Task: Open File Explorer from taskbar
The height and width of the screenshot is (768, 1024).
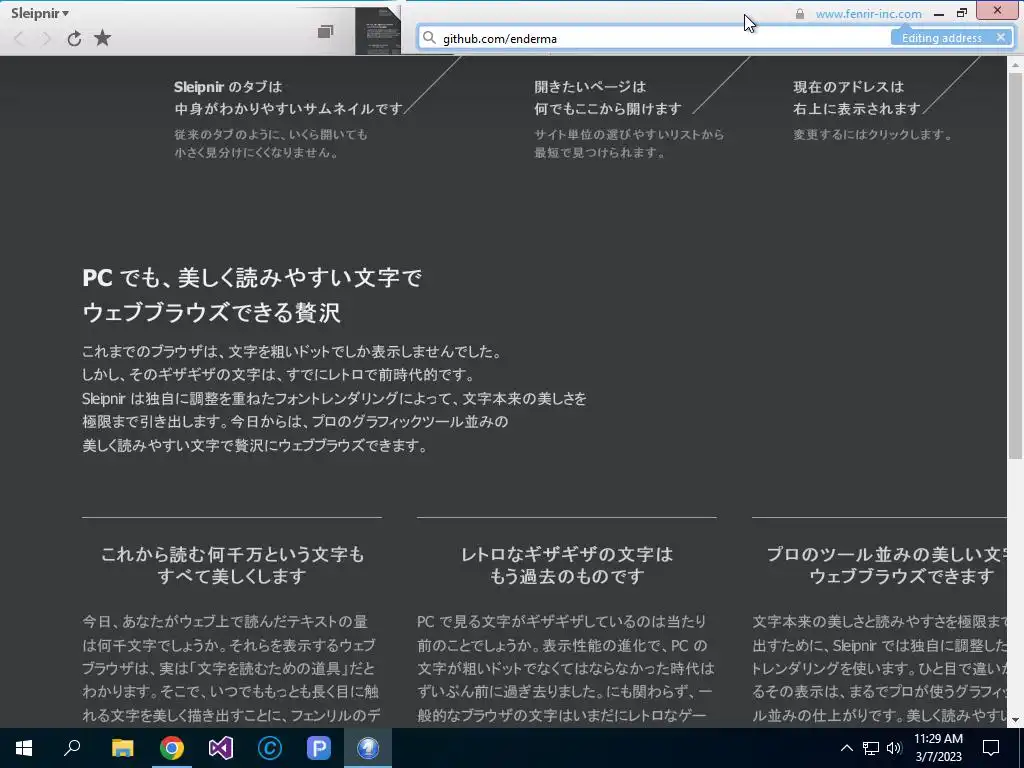Action: tap(122, 748)
